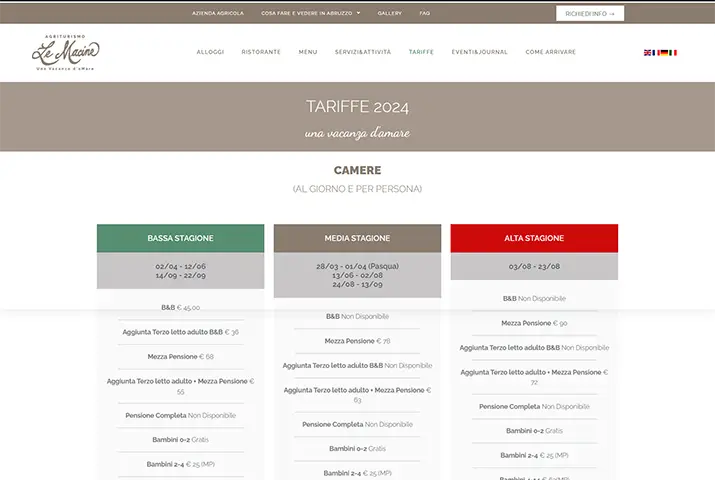Open Eventi&Journal from the navigation
Image resolution: width=715 pixels, height=480 pixels.
pyautogui.click(x=479, y=52)
